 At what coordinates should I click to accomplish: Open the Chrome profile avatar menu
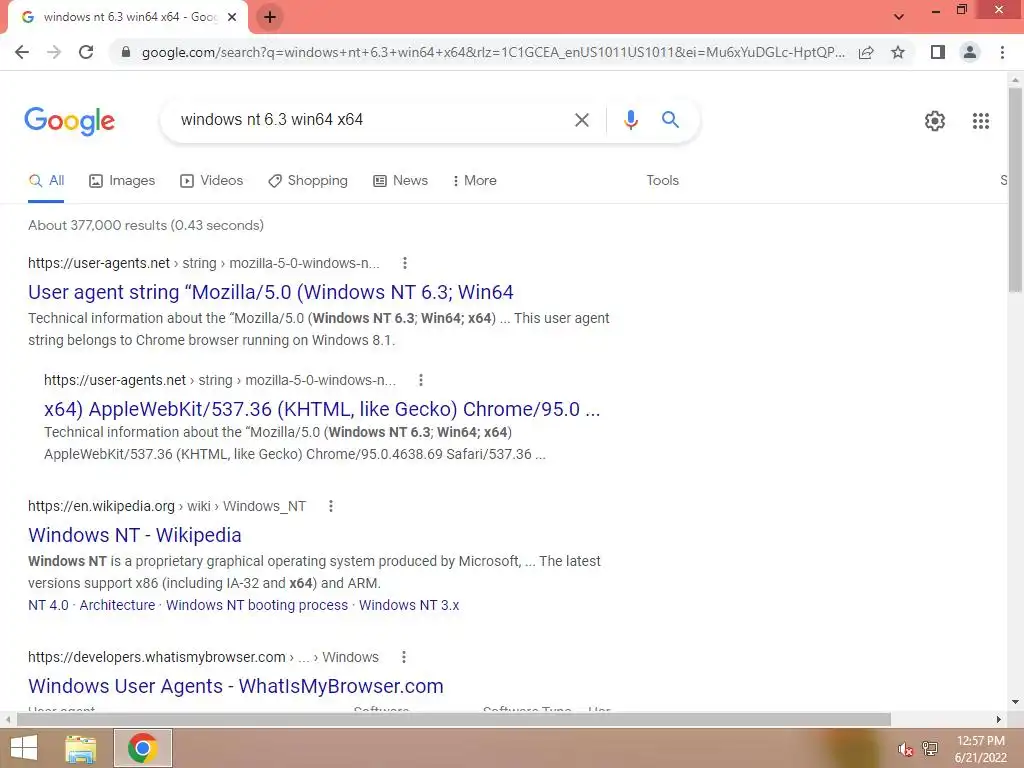click(970, 52)
